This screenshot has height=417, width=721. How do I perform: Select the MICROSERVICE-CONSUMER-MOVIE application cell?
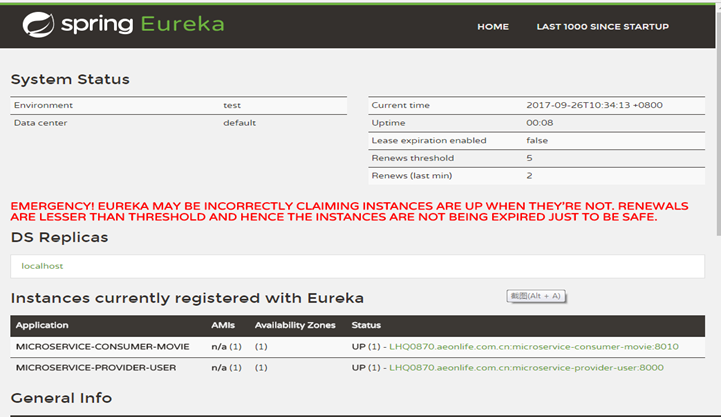[103, 347]
